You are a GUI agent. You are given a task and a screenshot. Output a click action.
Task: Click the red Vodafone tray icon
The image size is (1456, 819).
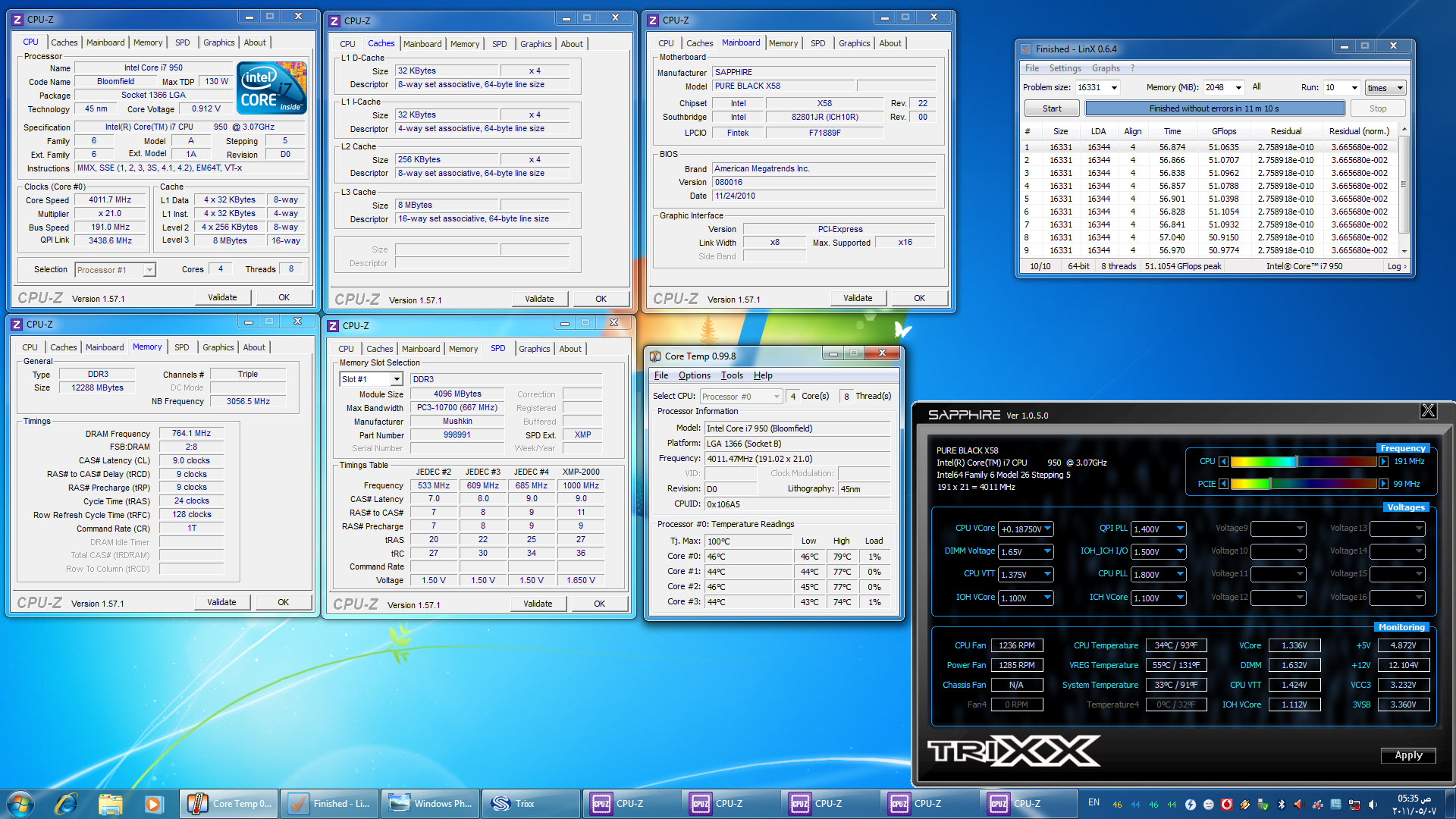(x=1226, y=805)
